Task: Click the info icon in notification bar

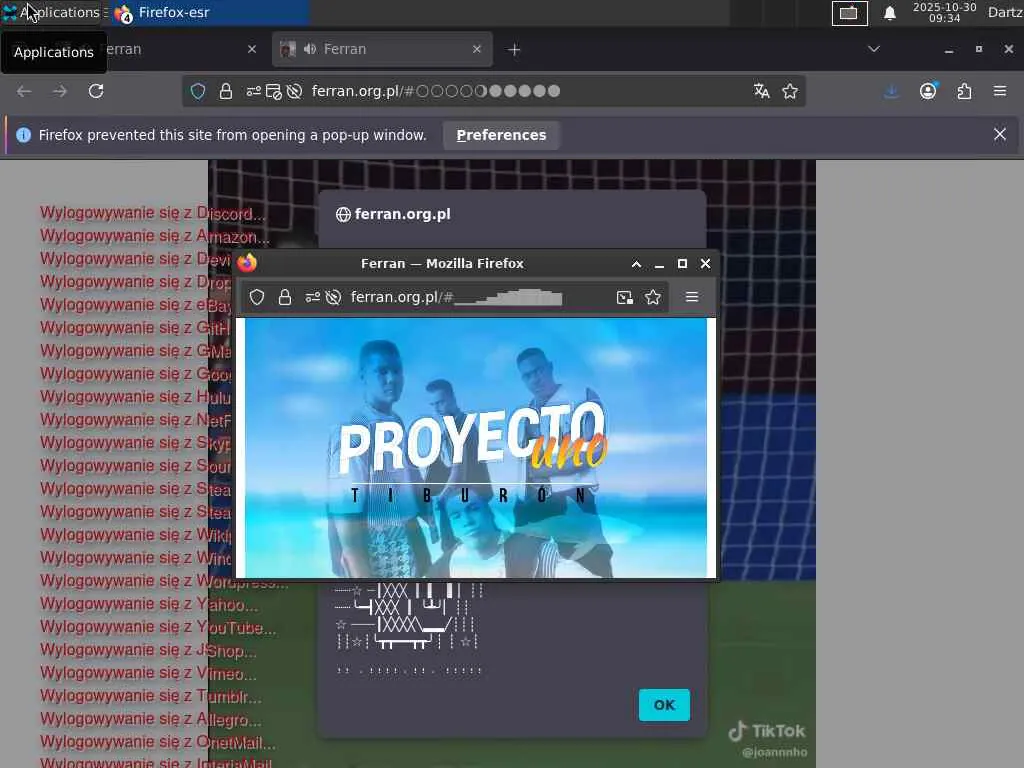Action: coord(24,135)
